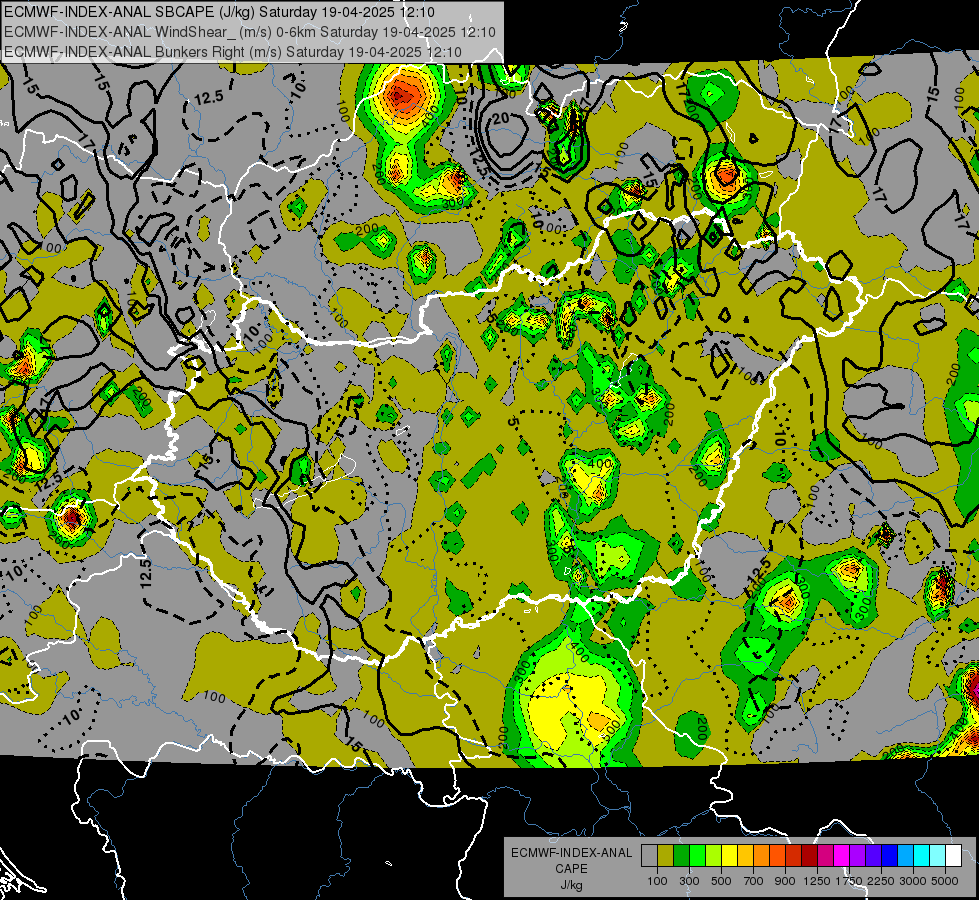This screenshot has width=979, height=900.
Task: Select the purple swatch at 1750
Action: (857, 855)
